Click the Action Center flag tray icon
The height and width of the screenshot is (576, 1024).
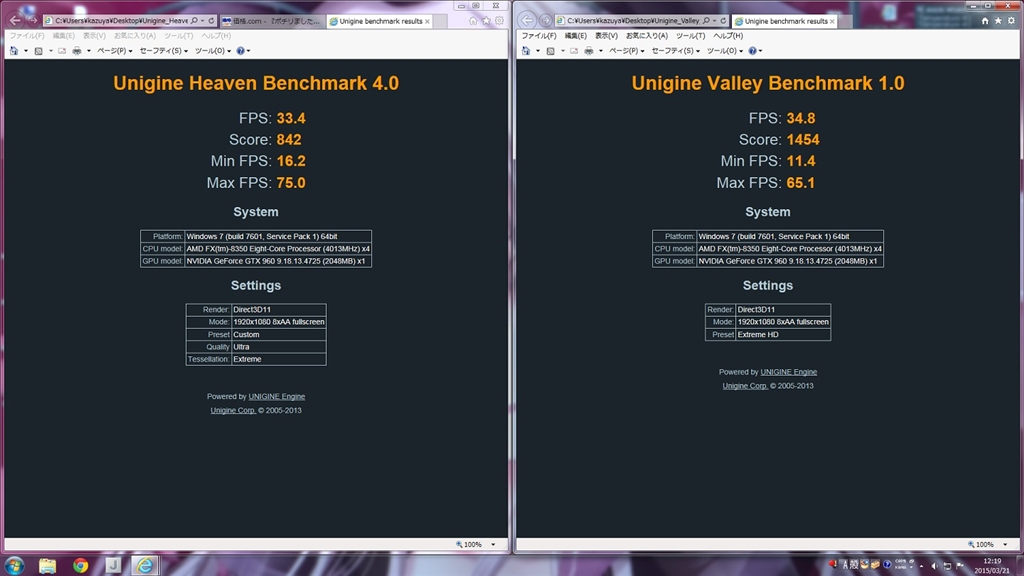tap(959, 566)
